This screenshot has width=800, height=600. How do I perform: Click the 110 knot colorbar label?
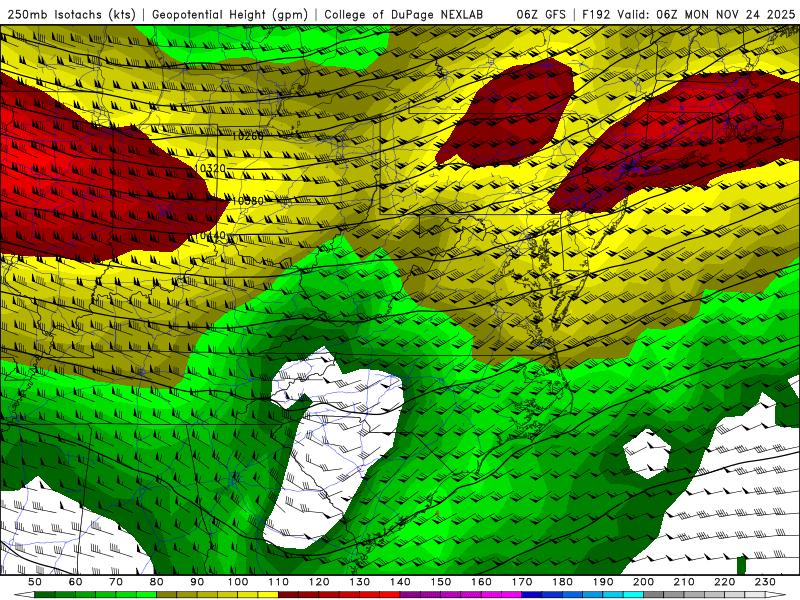click(x=279, y=582)
